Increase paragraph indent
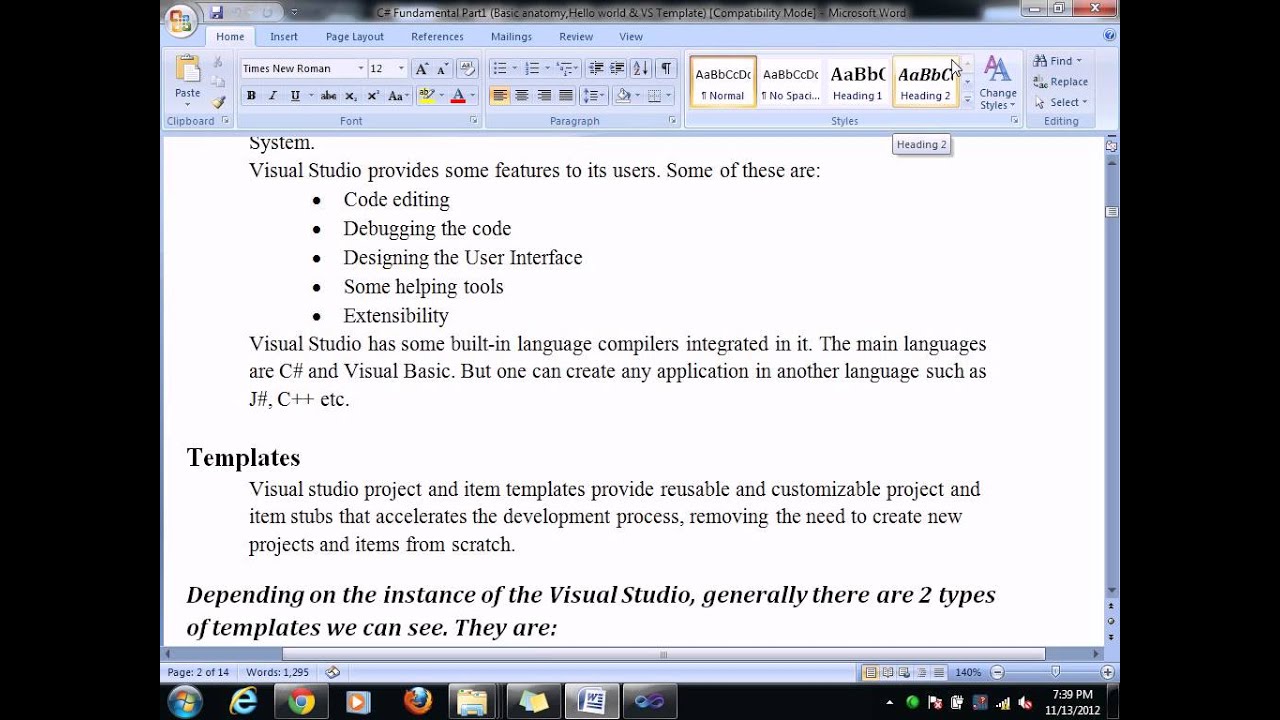 [617, 68]
